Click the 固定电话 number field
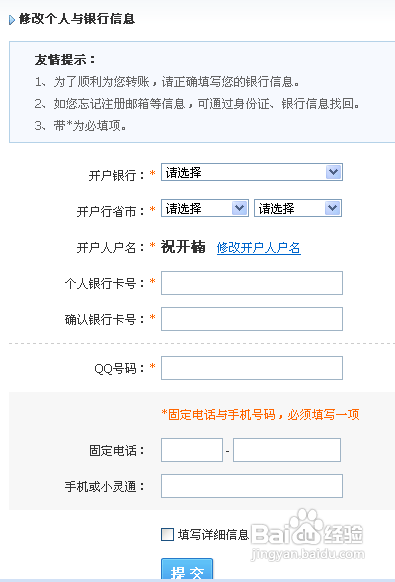Screen dimensions: 395x582 coord(287,450)
